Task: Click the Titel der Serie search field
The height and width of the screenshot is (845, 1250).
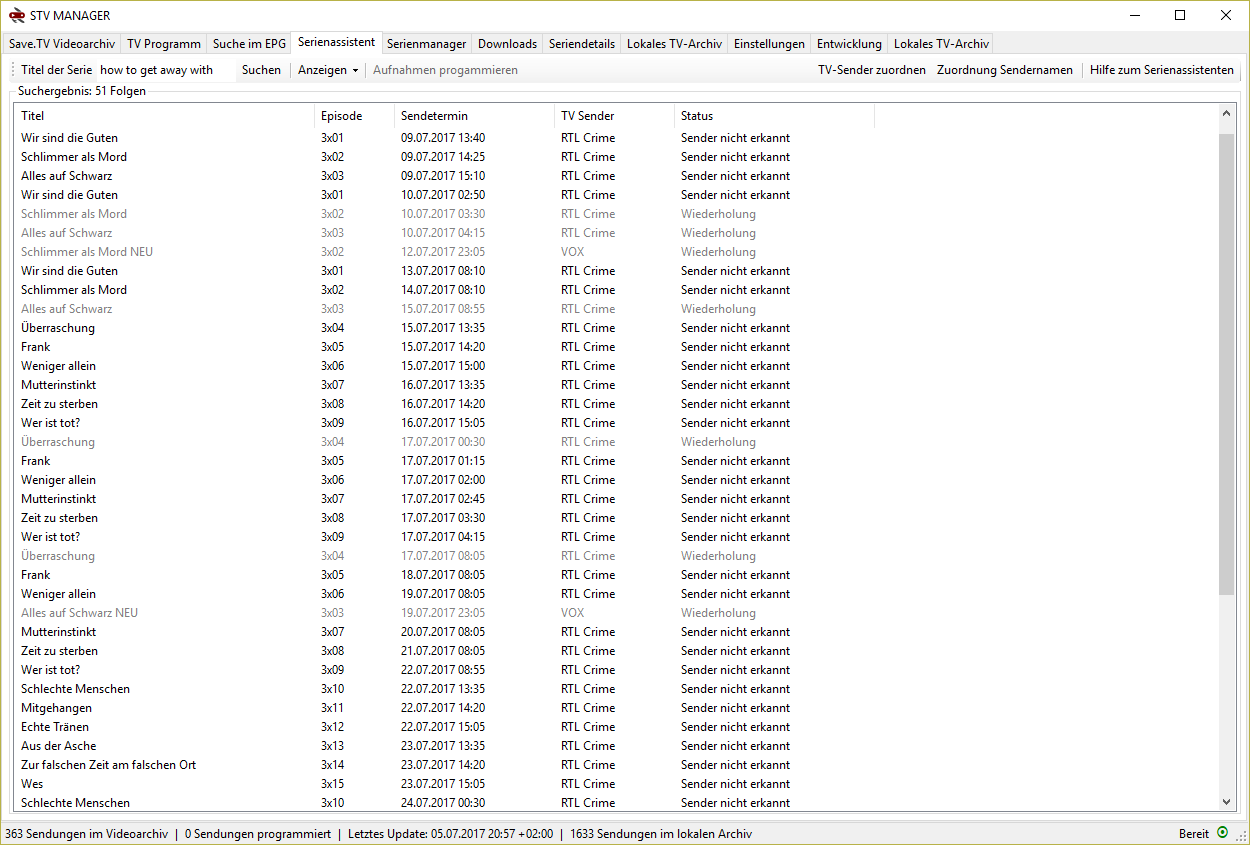Action: tap(165, 70)
